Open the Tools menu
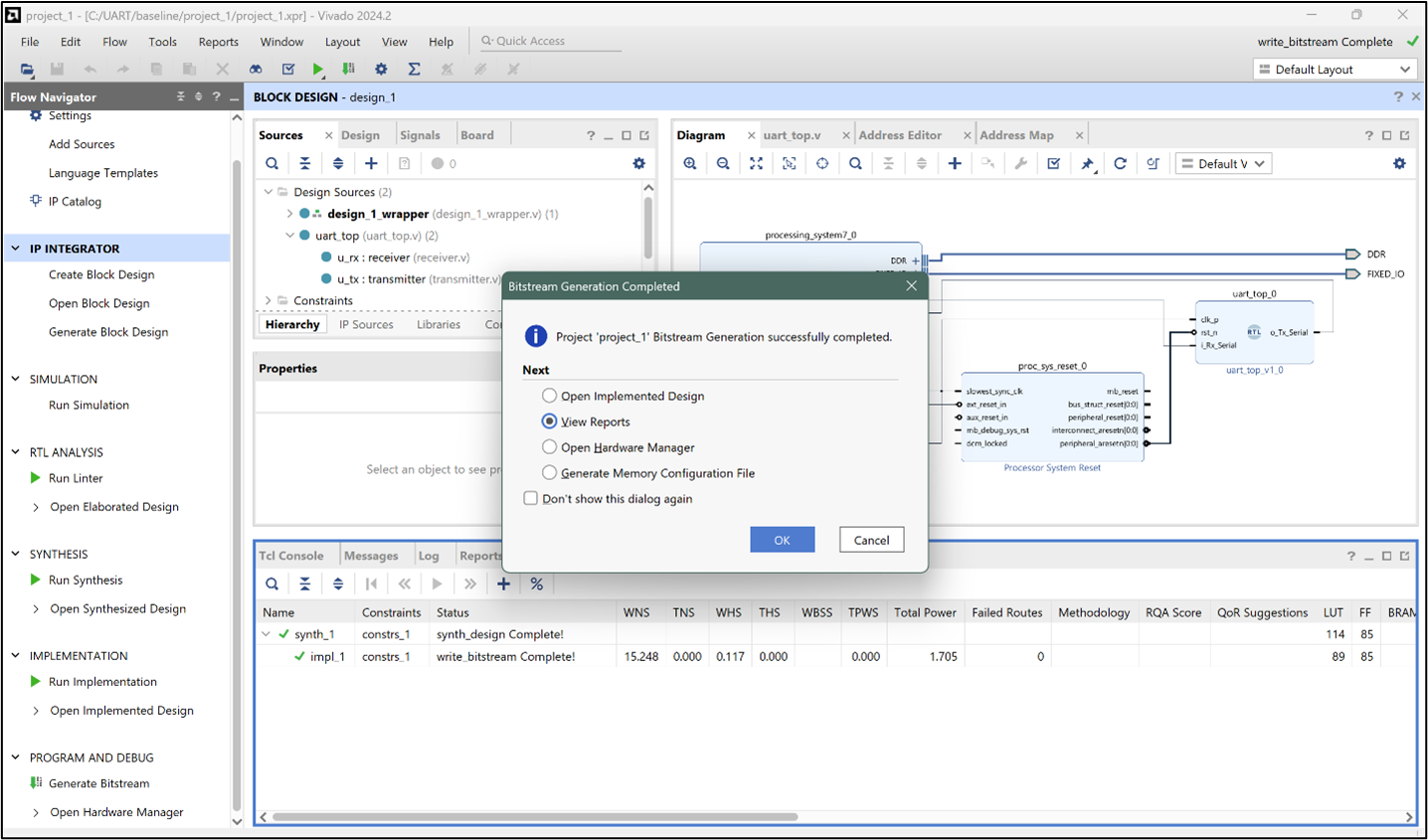This screenshot has width=1428, height=840. pyautogui.click(x=162, y=42)
